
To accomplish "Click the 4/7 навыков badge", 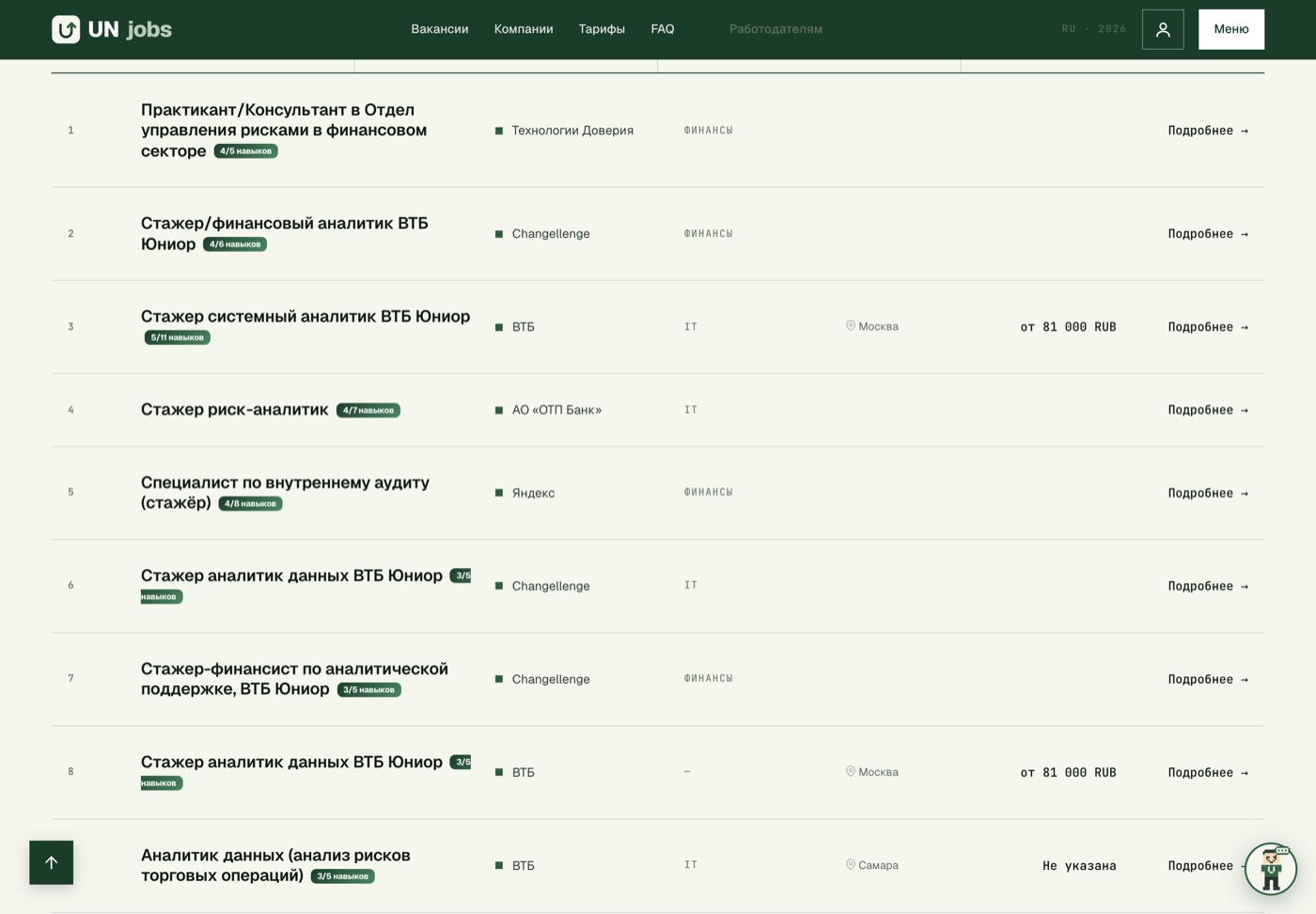I will [368, 410].
